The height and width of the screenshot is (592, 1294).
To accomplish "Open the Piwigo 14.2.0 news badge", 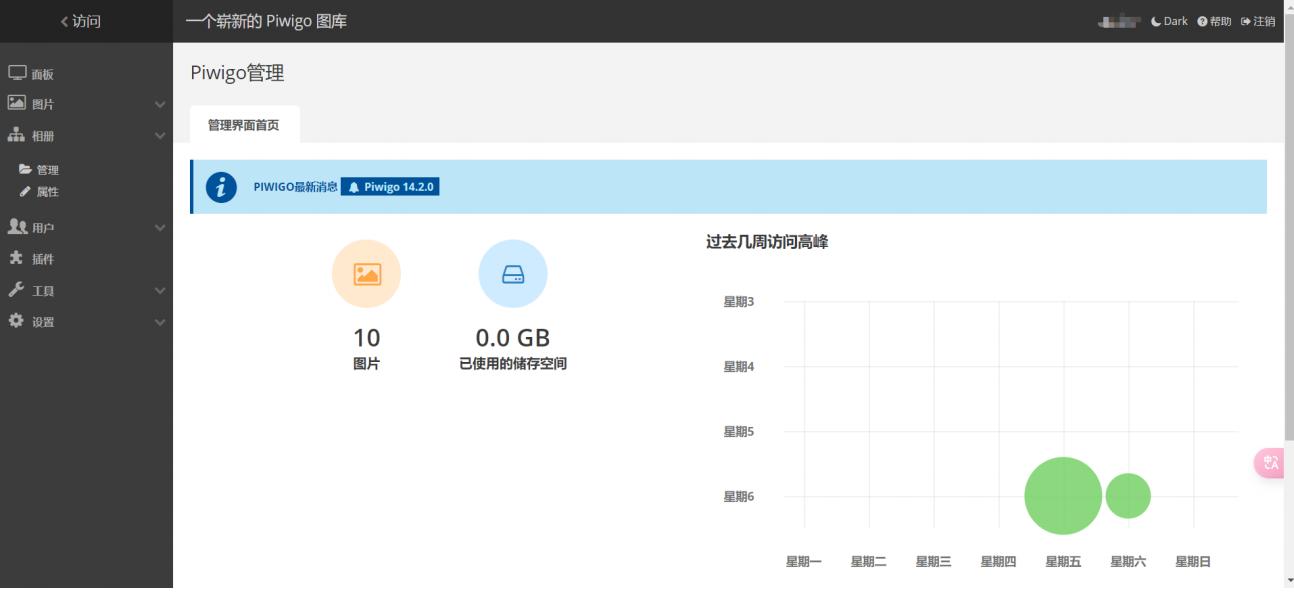I will (391, 187).
